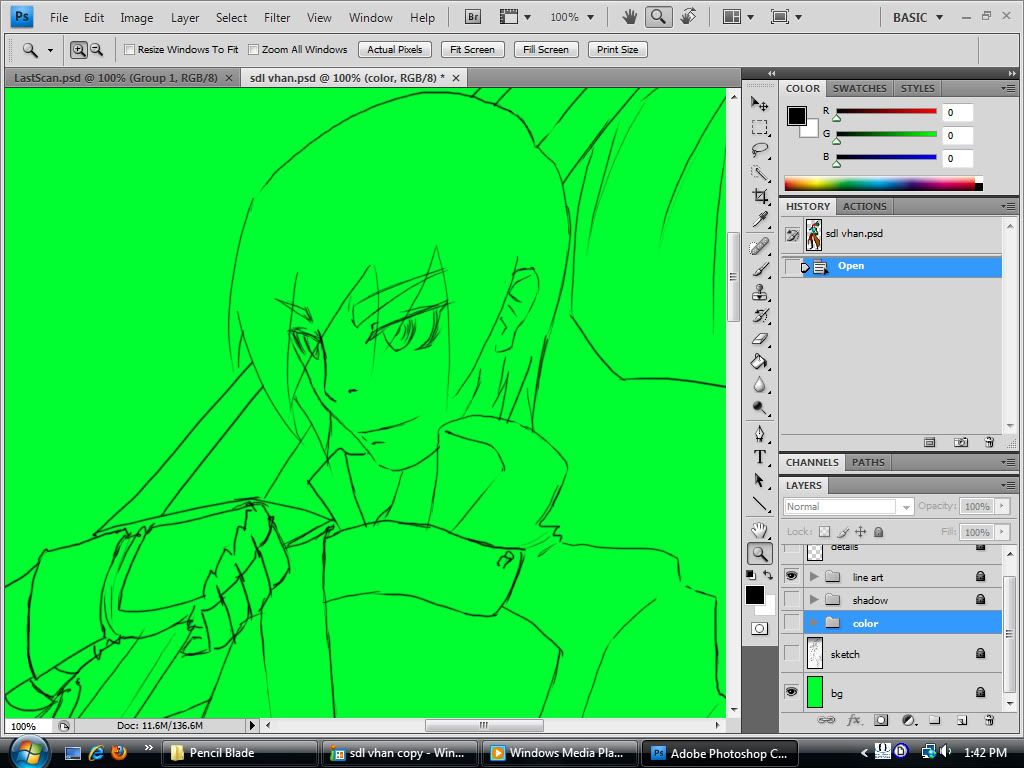This screenshot has width=1024, height=768.
Task: Select the Eraser tool
Action: [x=759, y=336]
